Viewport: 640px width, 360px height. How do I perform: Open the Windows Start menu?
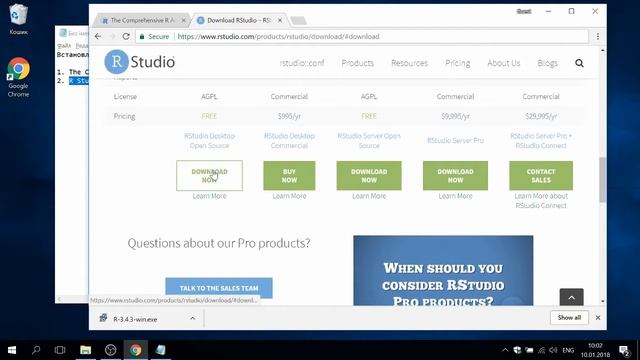pyautogui.click(x=12, y=350)
